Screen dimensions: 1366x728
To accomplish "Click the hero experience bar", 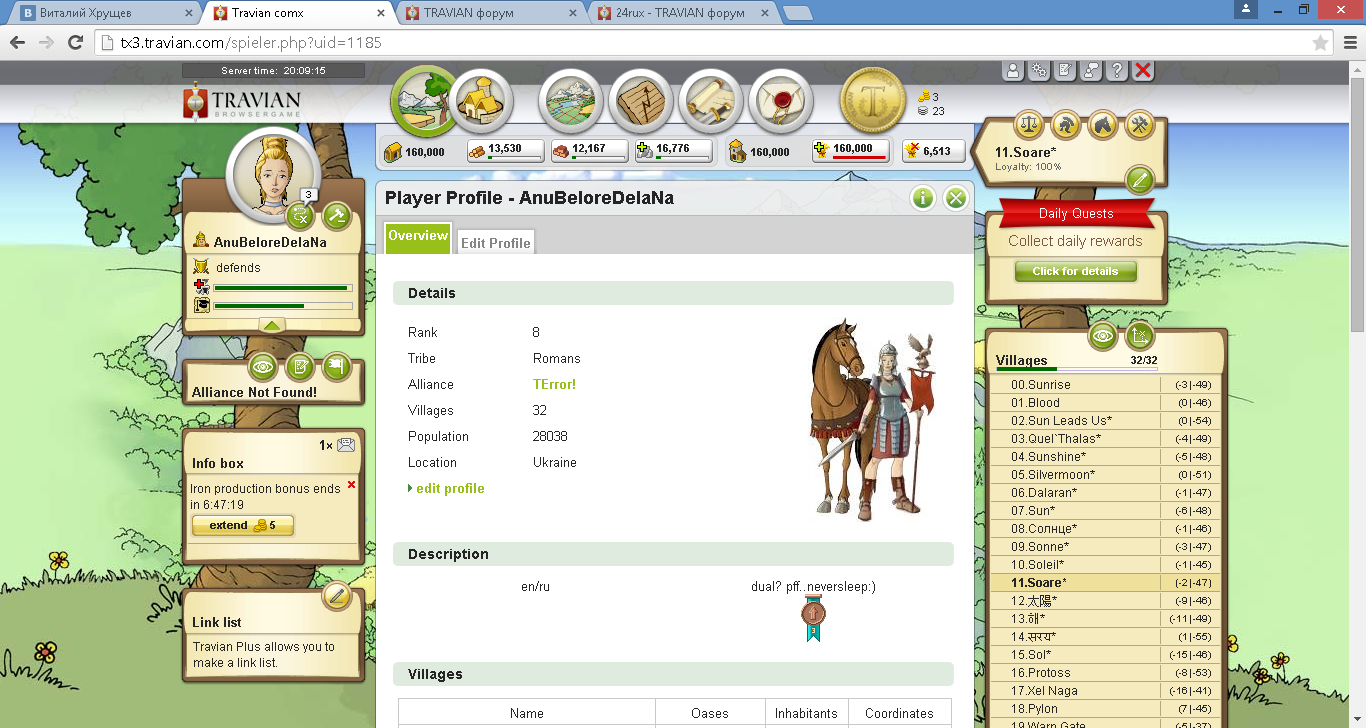I will [x=283, y=305].
